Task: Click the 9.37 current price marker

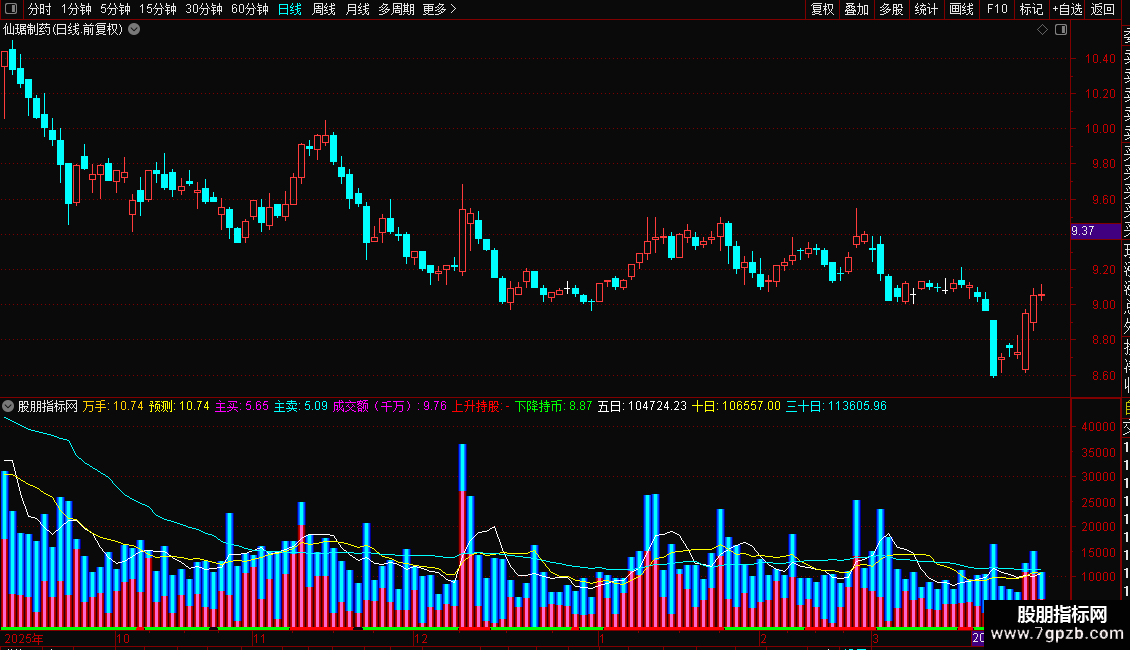Action: click(x=1095, y=231)
